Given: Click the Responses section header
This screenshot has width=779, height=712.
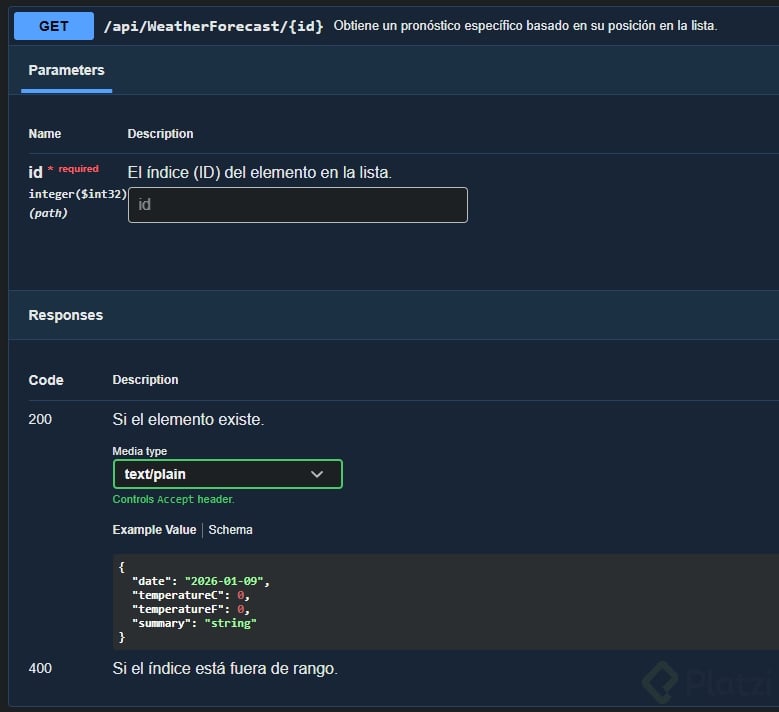Looking at the screenshot, I should point(66,315).
